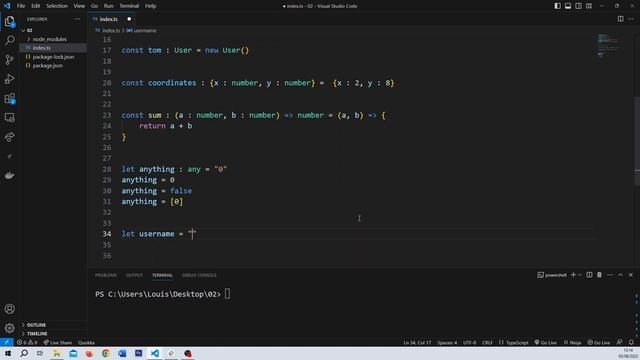The image size is (640, 360).
Task: Click Live Share in the status bar
Action: point(58,342)
